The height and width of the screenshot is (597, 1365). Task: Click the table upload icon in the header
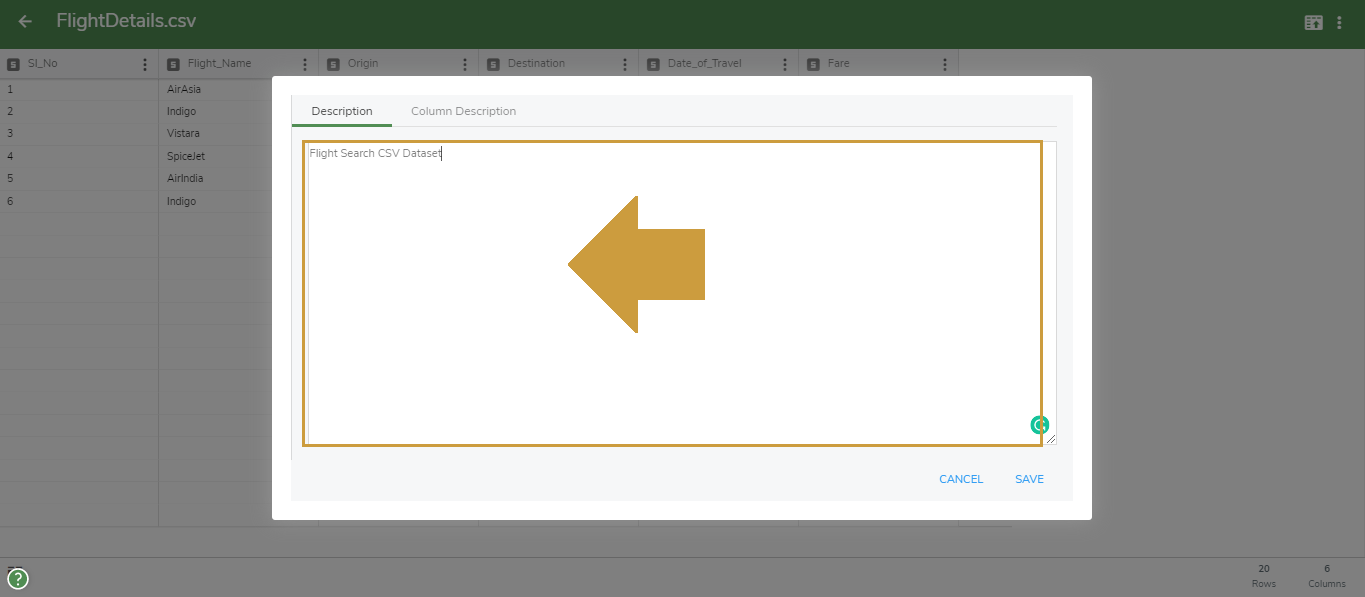1313,21
